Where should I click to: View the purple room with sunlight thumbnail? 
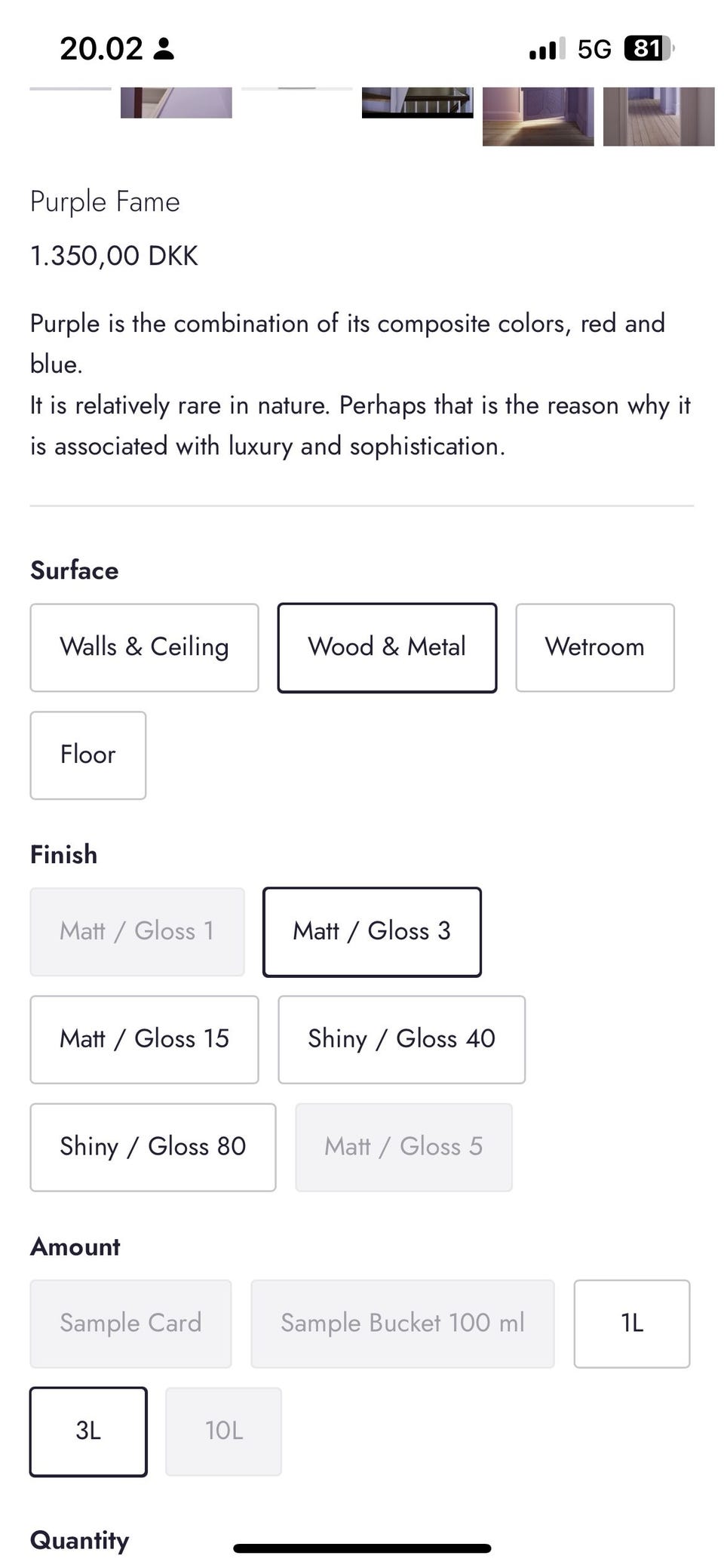tap(538, 115)
